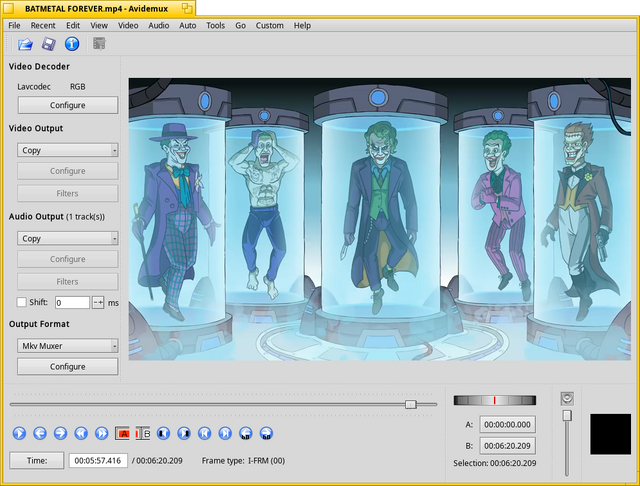Click the Frame type I-FRM (00) label
The image size is (640, 486).
[243, 460]
